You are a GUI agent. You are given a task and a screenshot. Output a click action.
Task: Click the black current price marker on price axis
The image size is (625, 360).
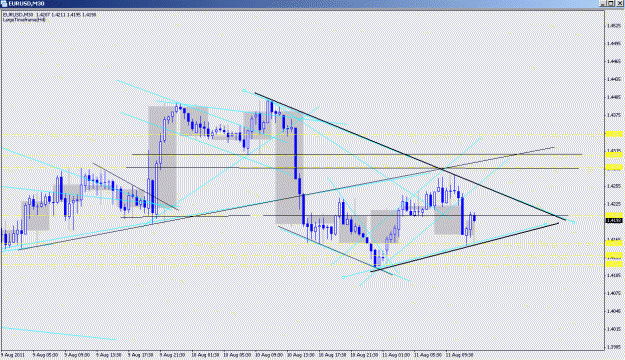pos(614,220)
